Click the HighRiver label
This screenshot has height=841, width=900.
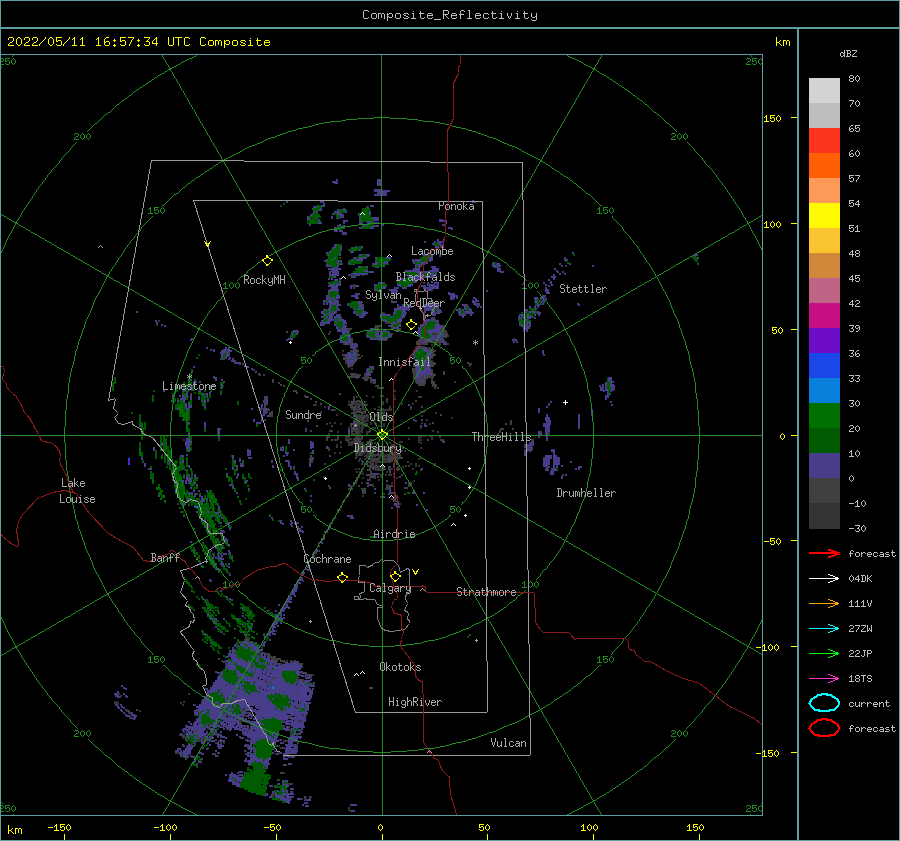(415, 702)
